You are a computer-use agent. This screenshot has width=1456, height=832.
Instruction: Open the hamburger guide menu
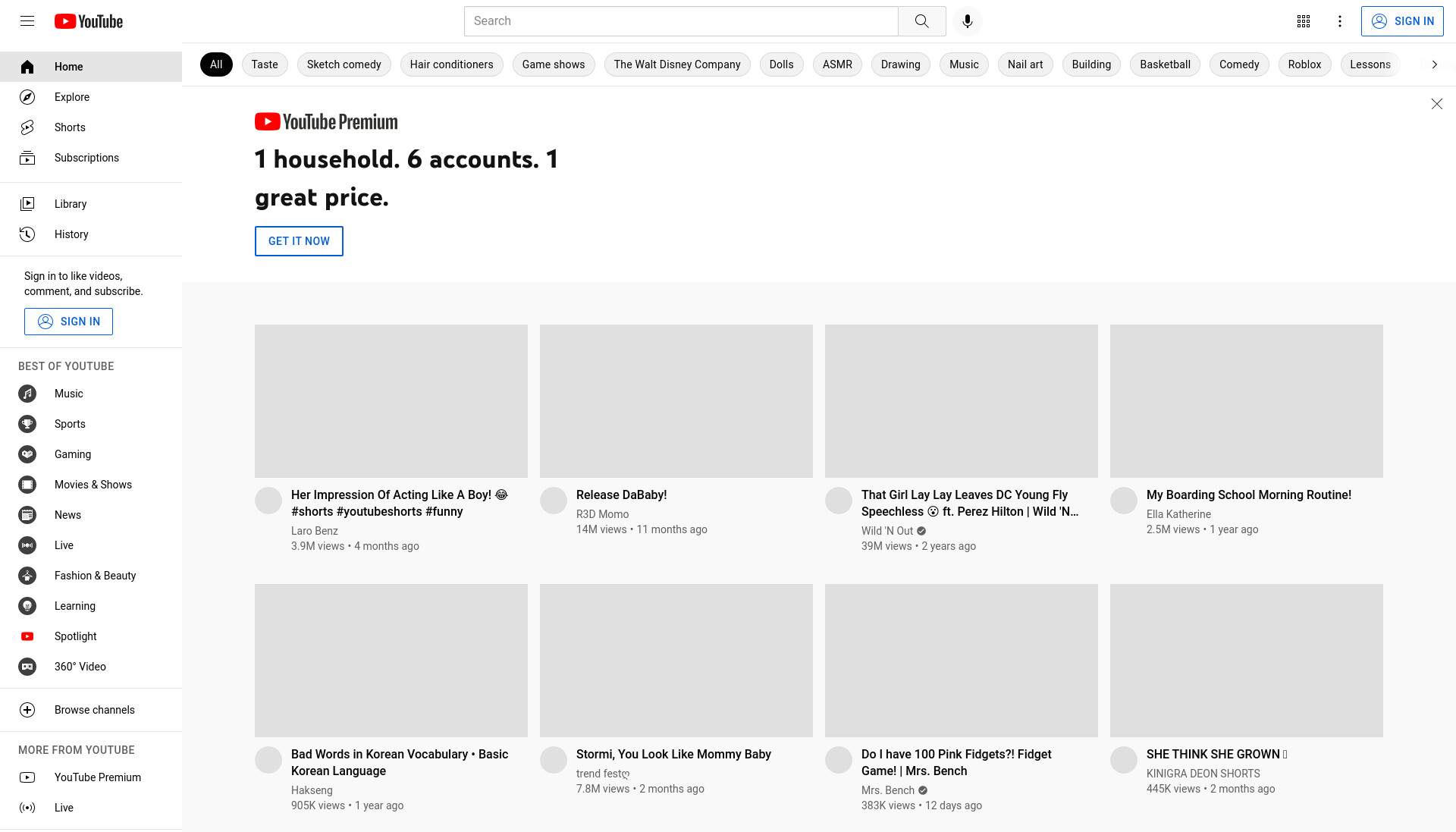pyautogui.click(x=27, y=21)
